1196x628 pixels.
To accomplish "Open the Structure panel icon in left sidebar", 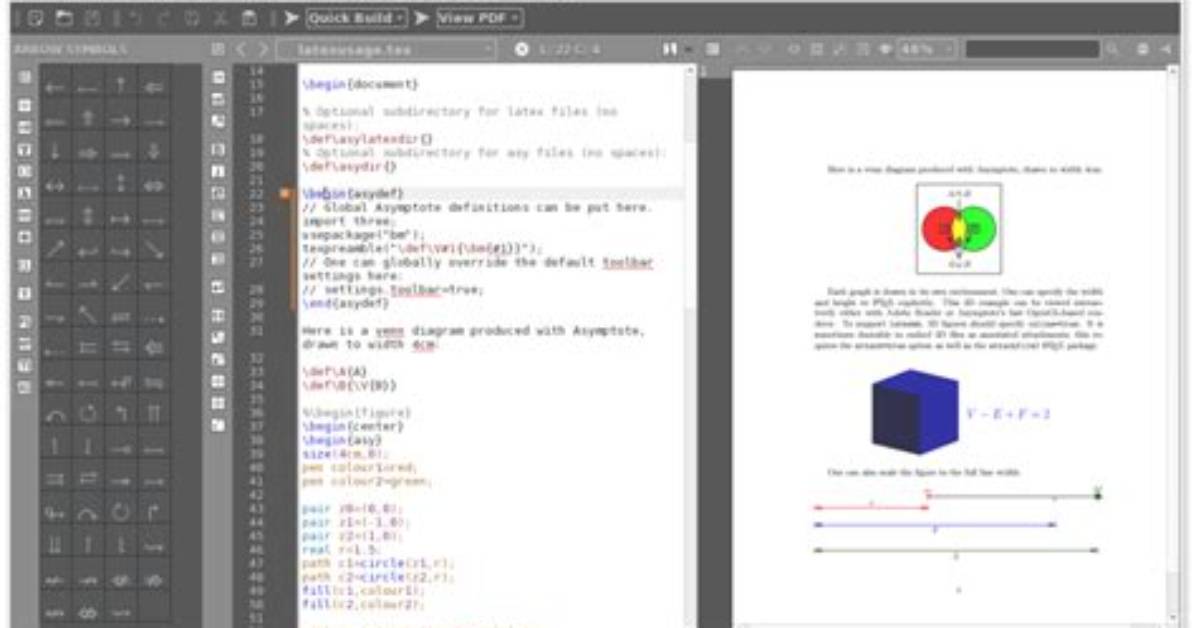I will pos(24,77).
